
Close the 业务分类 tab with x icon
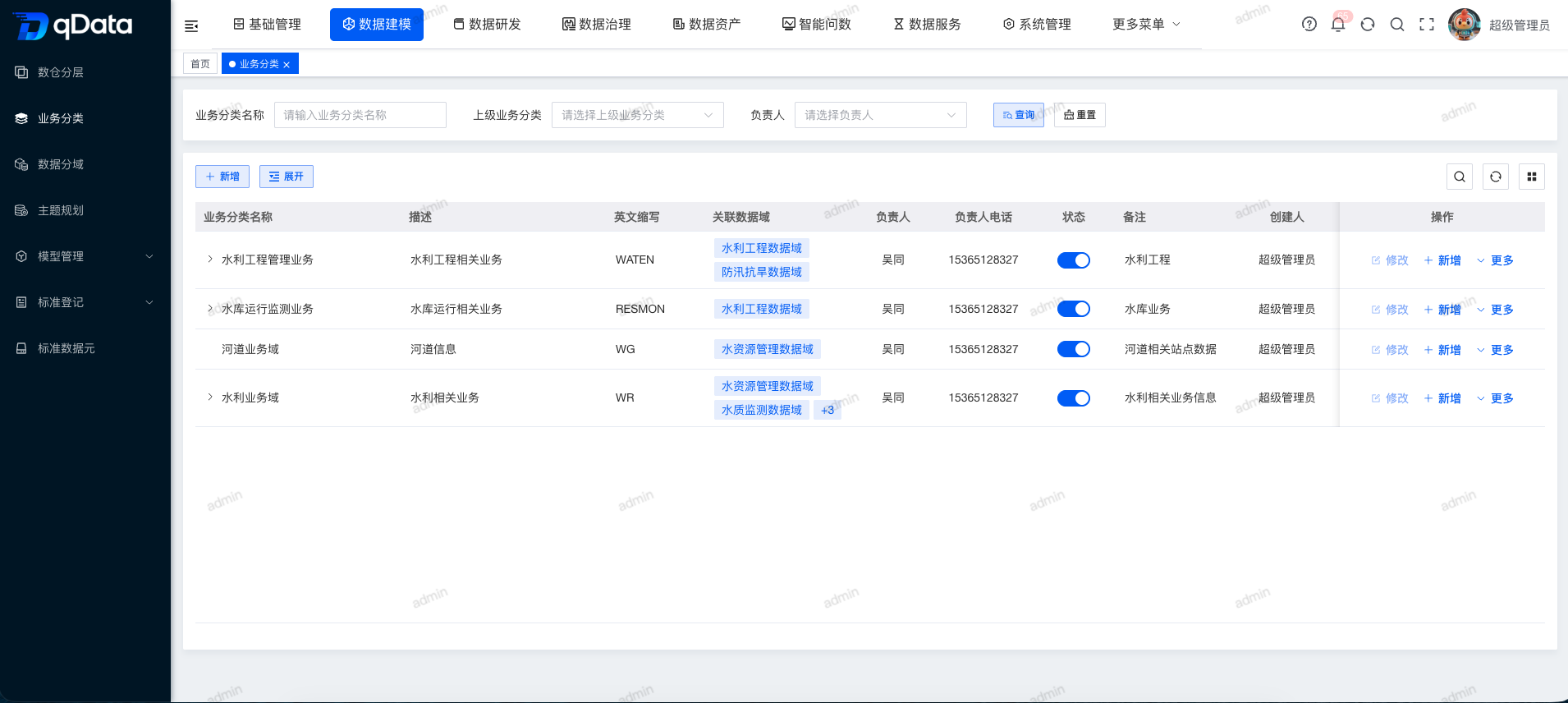[x=287, y=65]
